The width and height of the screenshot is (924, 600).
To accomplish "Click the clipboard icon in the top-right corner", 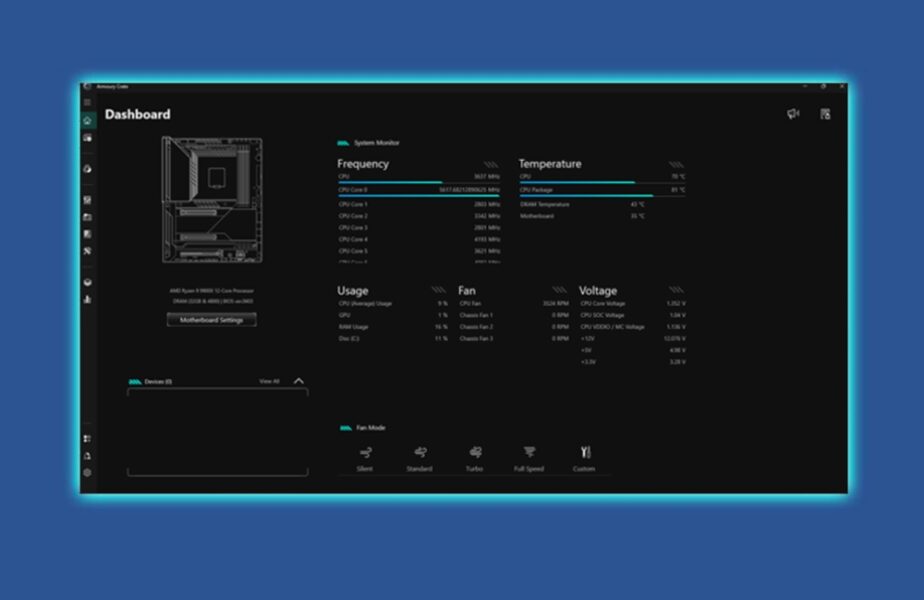I will coord(825,114).
